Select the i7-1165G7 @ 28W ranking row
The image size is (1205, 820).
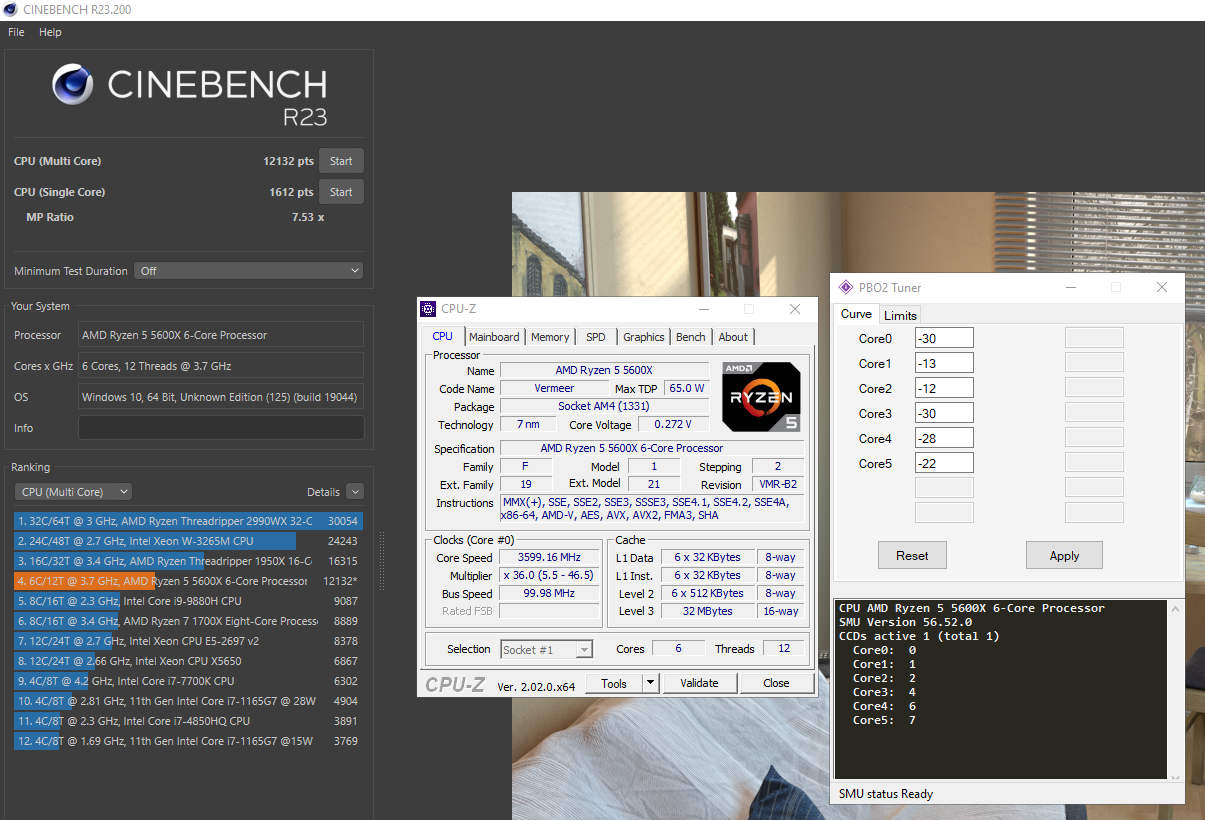click(188, 701)
